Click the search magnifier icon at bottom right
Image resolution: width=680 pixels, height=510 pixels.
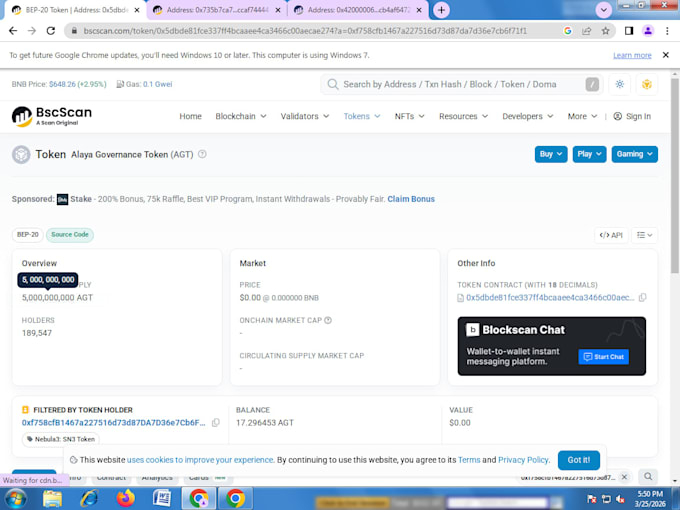(647, 477)
